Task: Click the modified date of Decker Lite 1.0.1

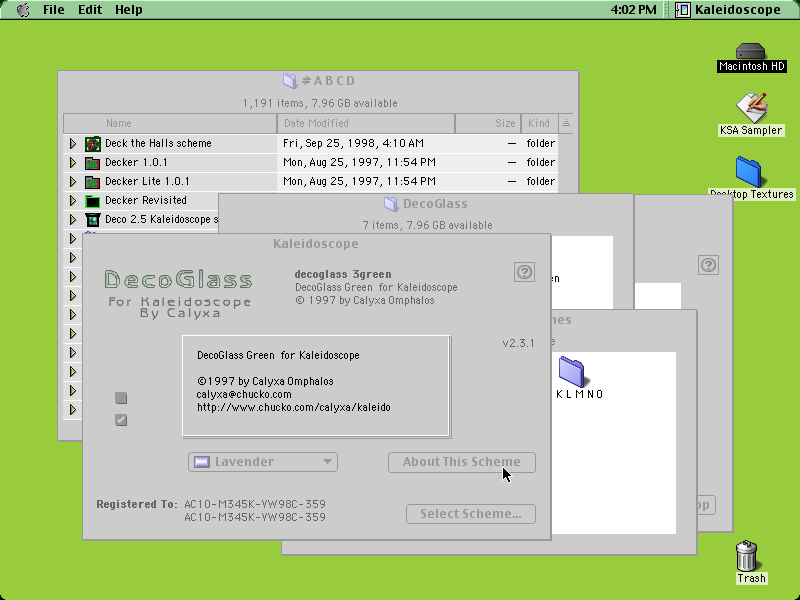Action: point(359,181)
